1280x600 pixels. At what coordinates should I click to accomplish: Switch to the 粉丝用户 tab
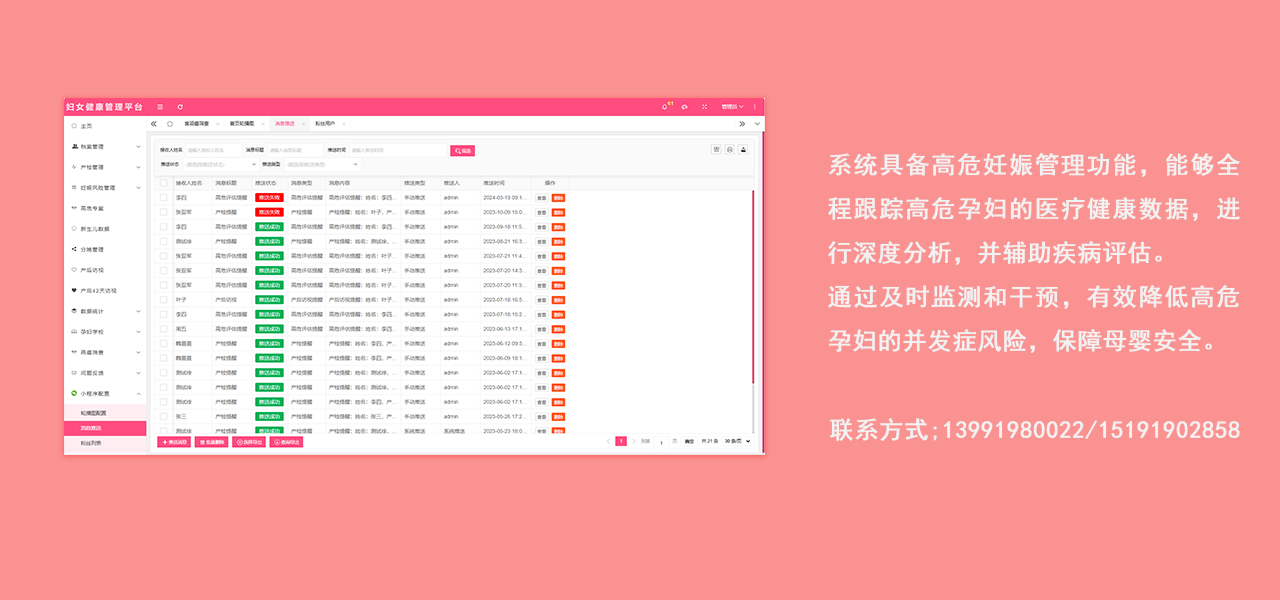pos(325,124)
